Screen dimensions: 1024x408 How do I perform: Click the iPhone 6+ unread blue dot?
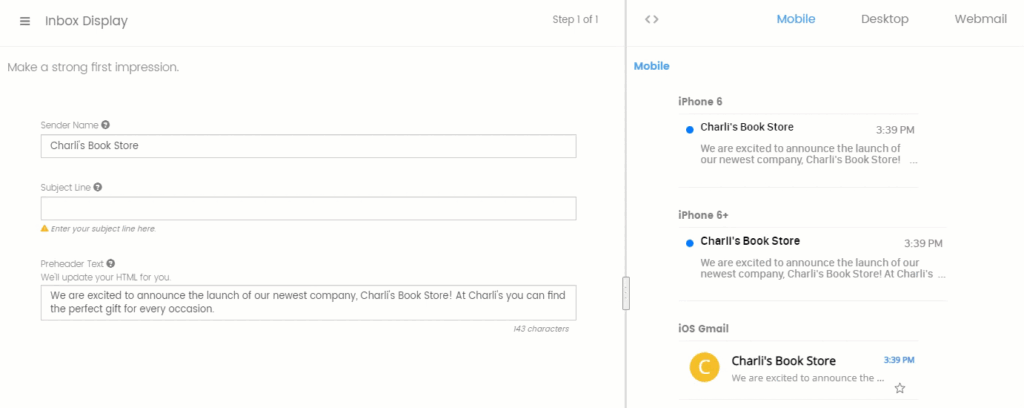[x=689, y=243]
